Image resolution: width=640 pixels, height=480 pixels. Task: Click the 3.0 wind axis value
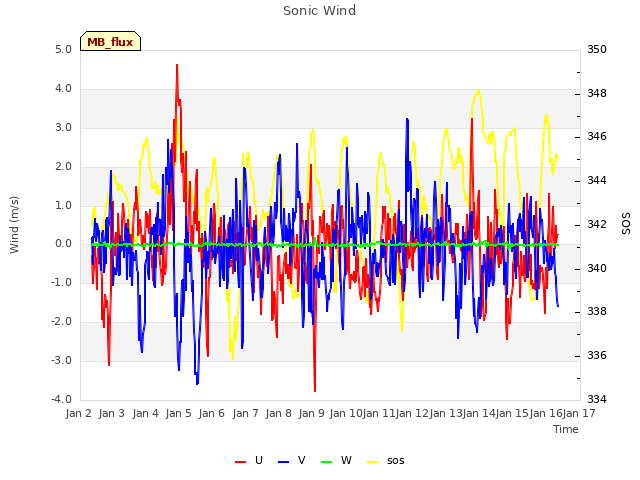coord(63,127)
